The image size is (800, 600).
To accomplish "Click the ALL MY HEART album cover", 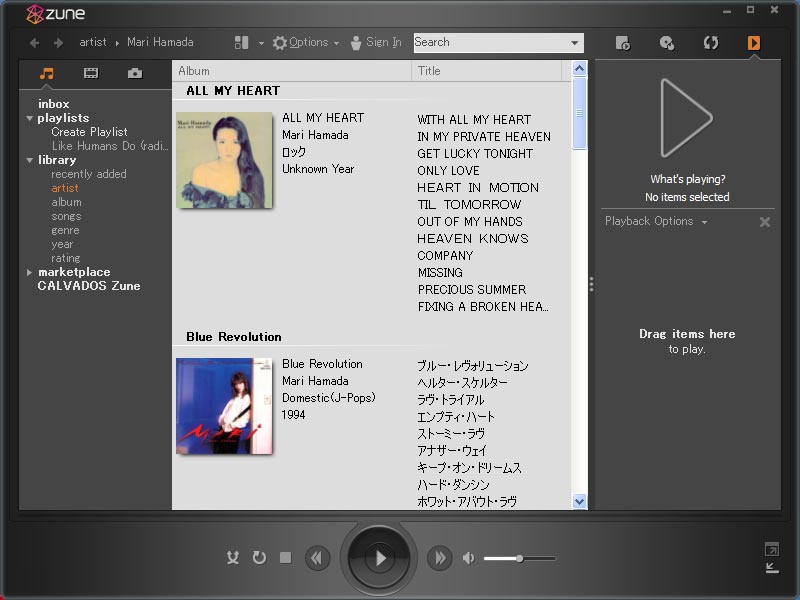I will 224,160.
